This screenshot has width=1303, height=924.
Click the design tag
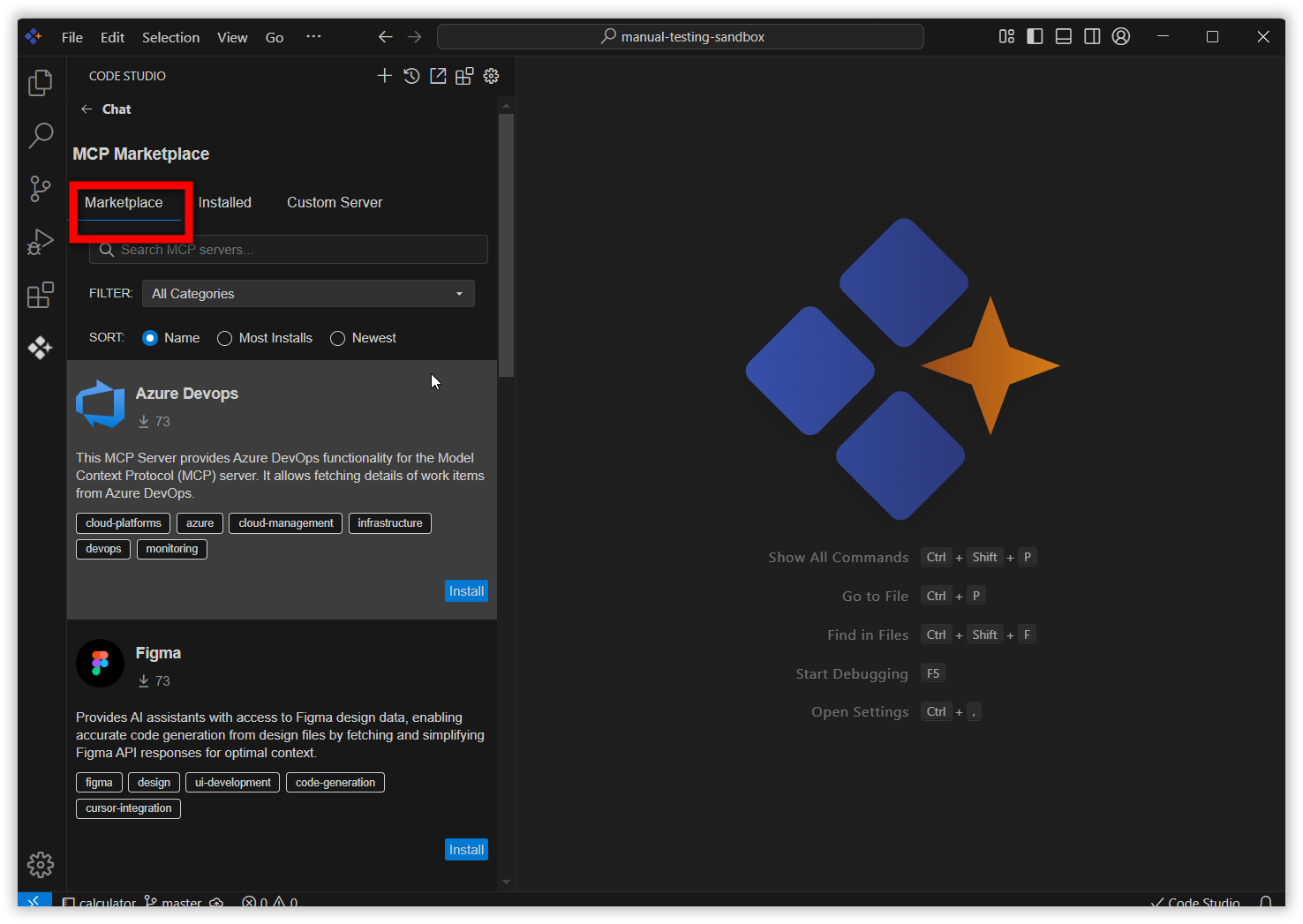click(154, 783)
